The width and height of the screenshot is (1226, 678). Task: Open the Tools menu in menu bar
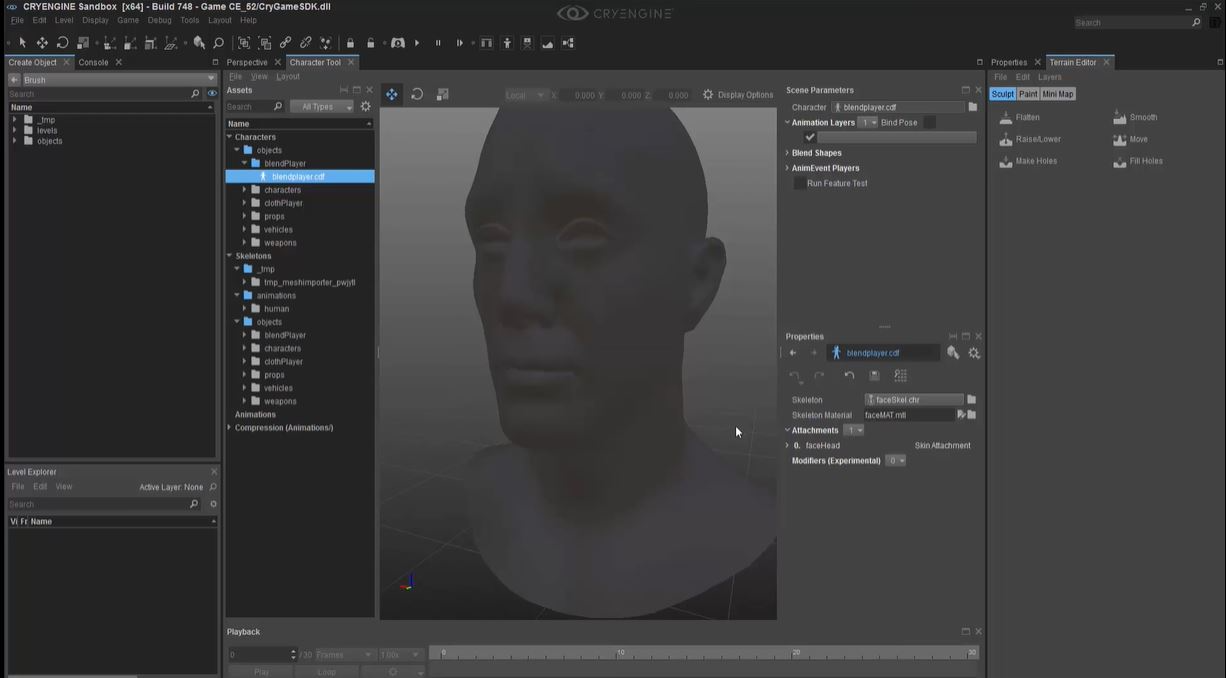[x=189, y=20]
